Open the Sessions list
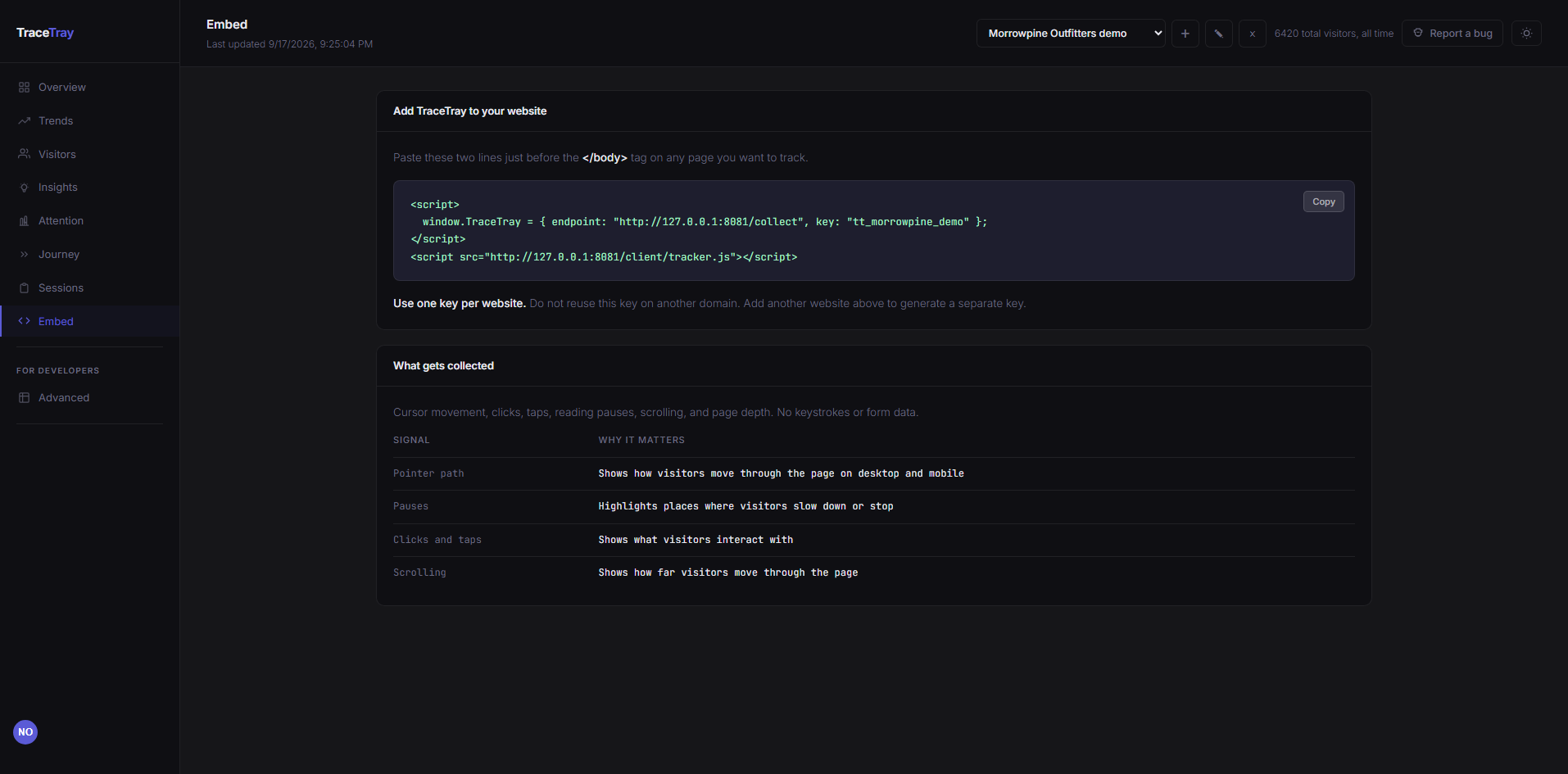 pyautogui.click(x=89, y=287)
